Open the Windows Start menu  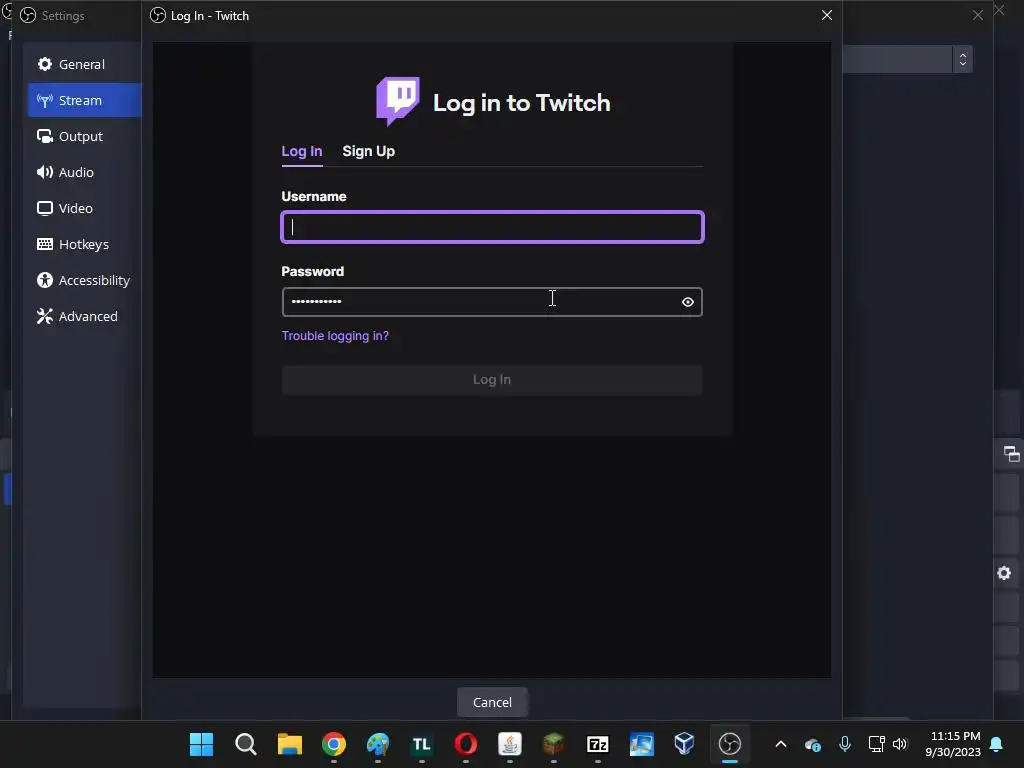pos(201,744)
